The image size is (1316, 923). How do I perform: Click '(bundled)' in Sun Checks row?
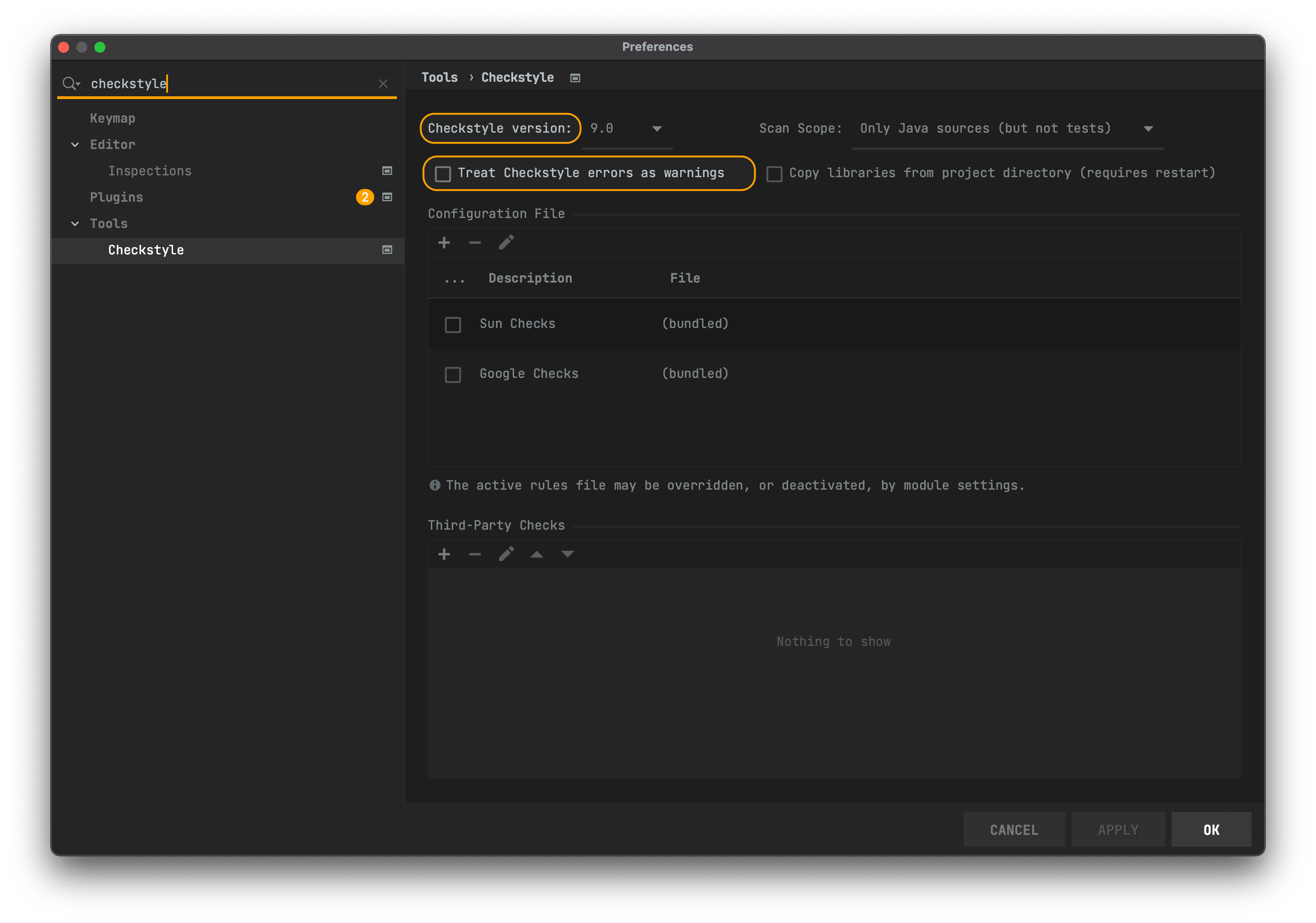695,323
